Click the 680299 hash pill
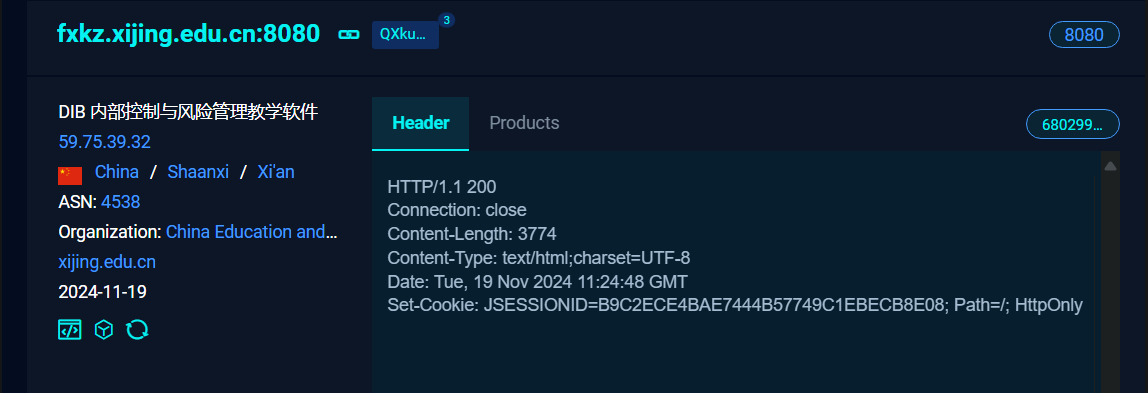 1073,124
